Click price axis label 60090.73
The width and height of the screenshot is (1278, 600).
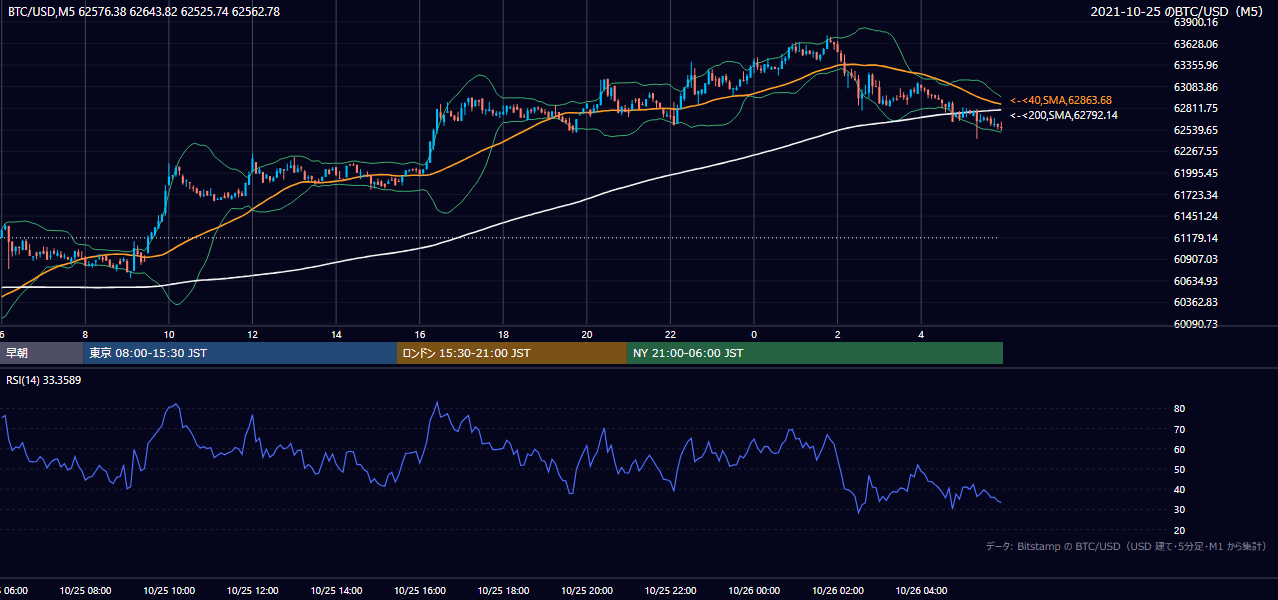coord(1196,324)
